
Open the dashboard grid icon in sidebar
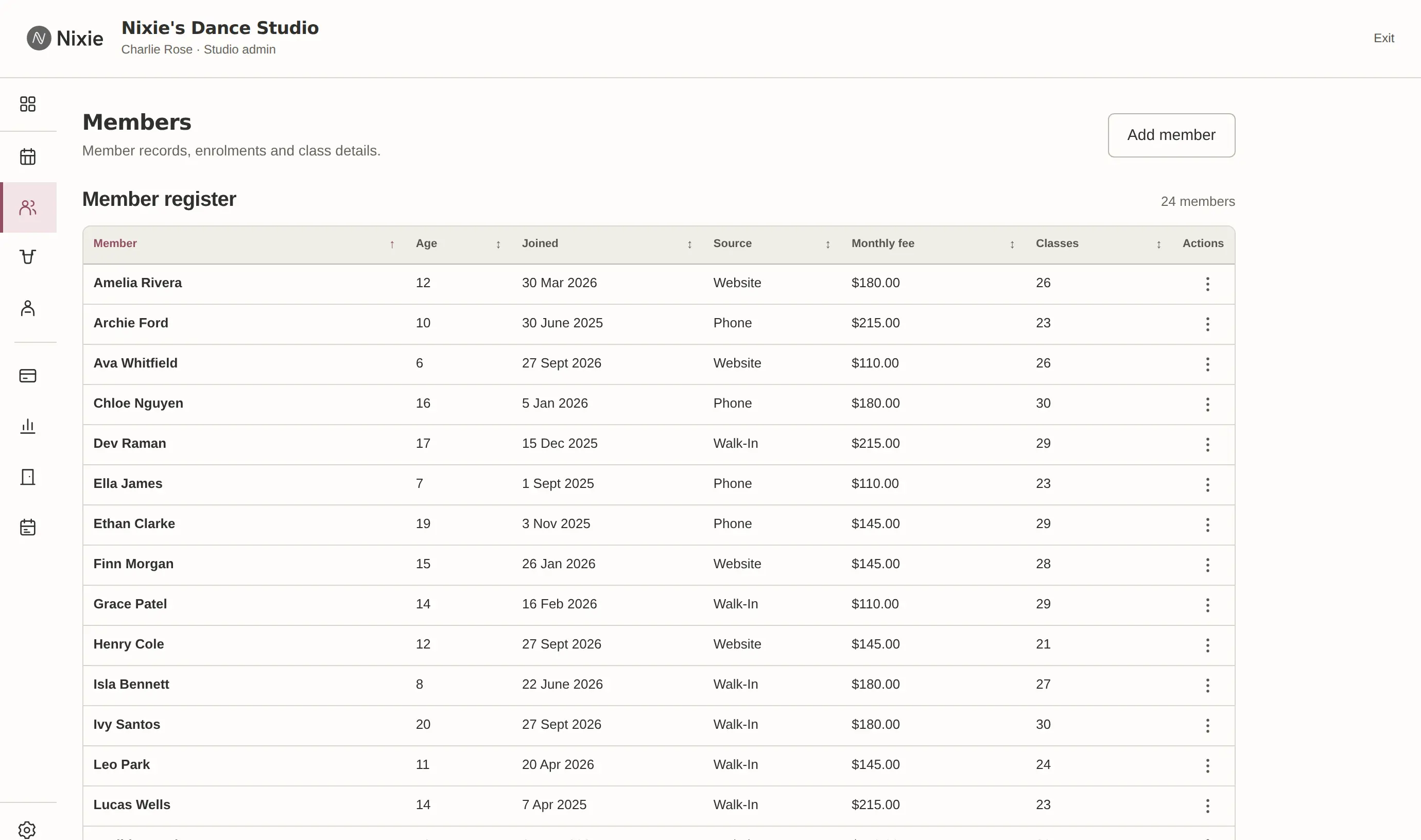[x=28, y=104]
